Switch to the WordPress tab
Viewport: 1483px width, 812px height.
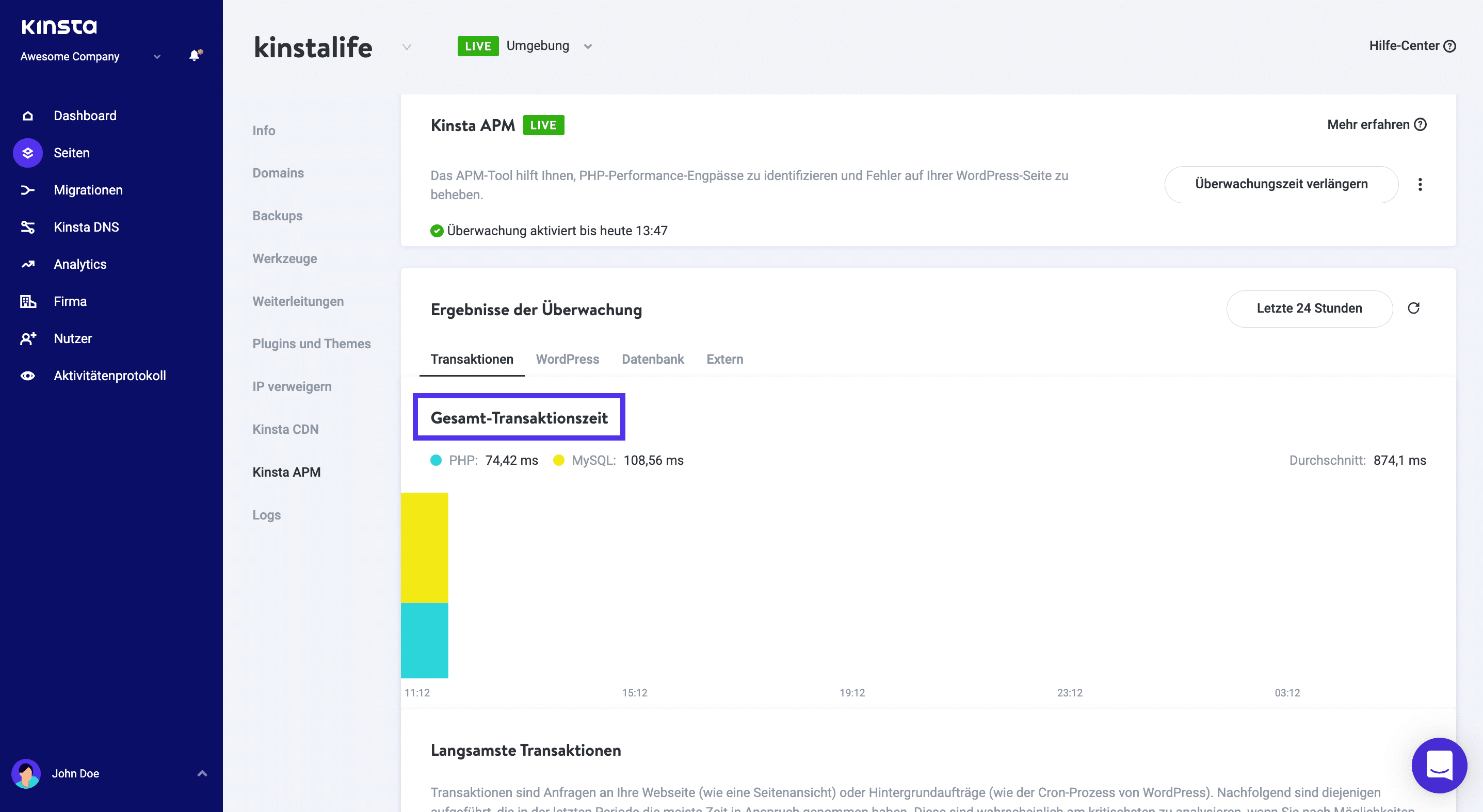point(568,359)
